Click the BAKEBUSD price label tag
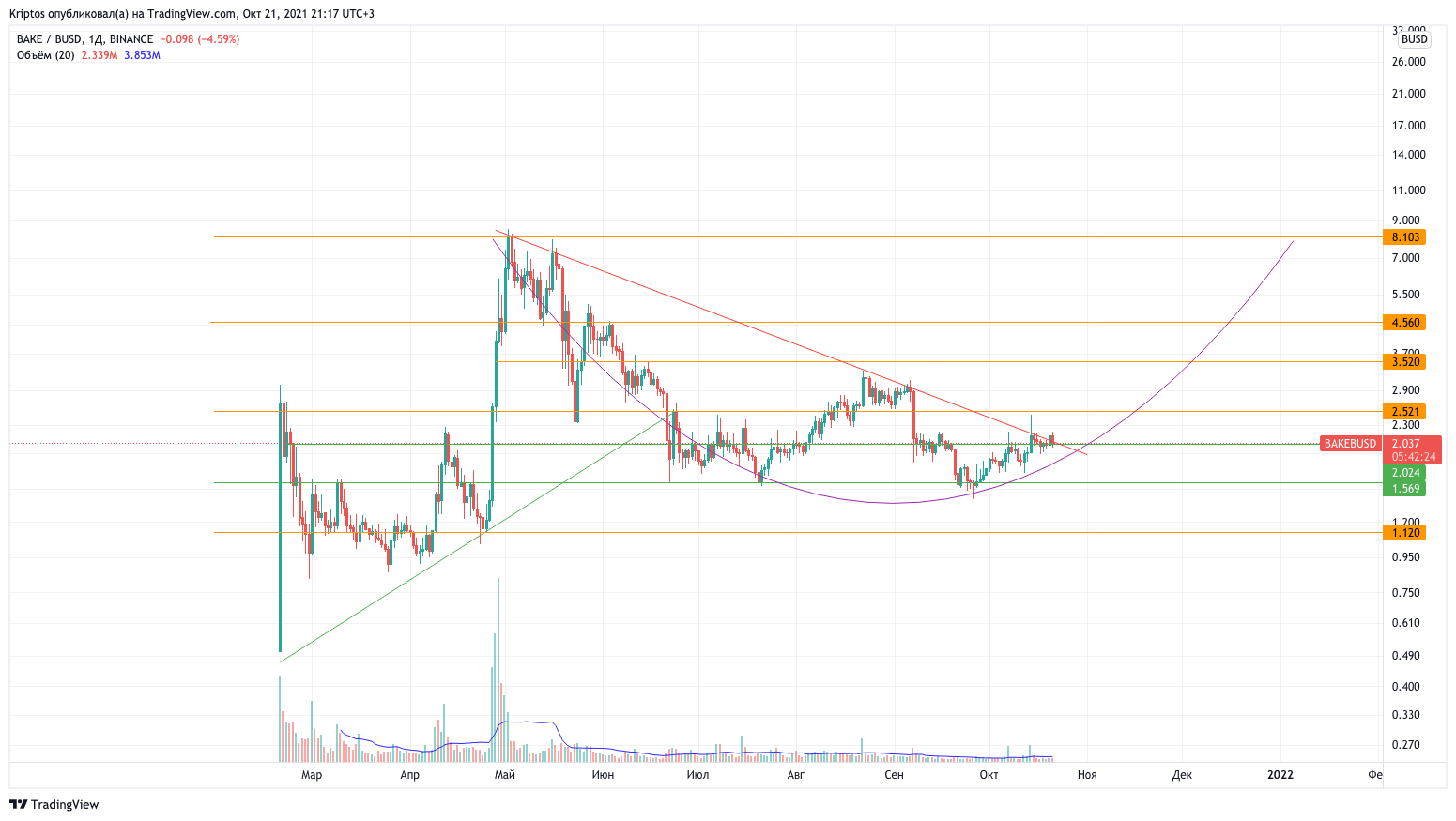This screenshot has width=1456, height=821. 1350,444
